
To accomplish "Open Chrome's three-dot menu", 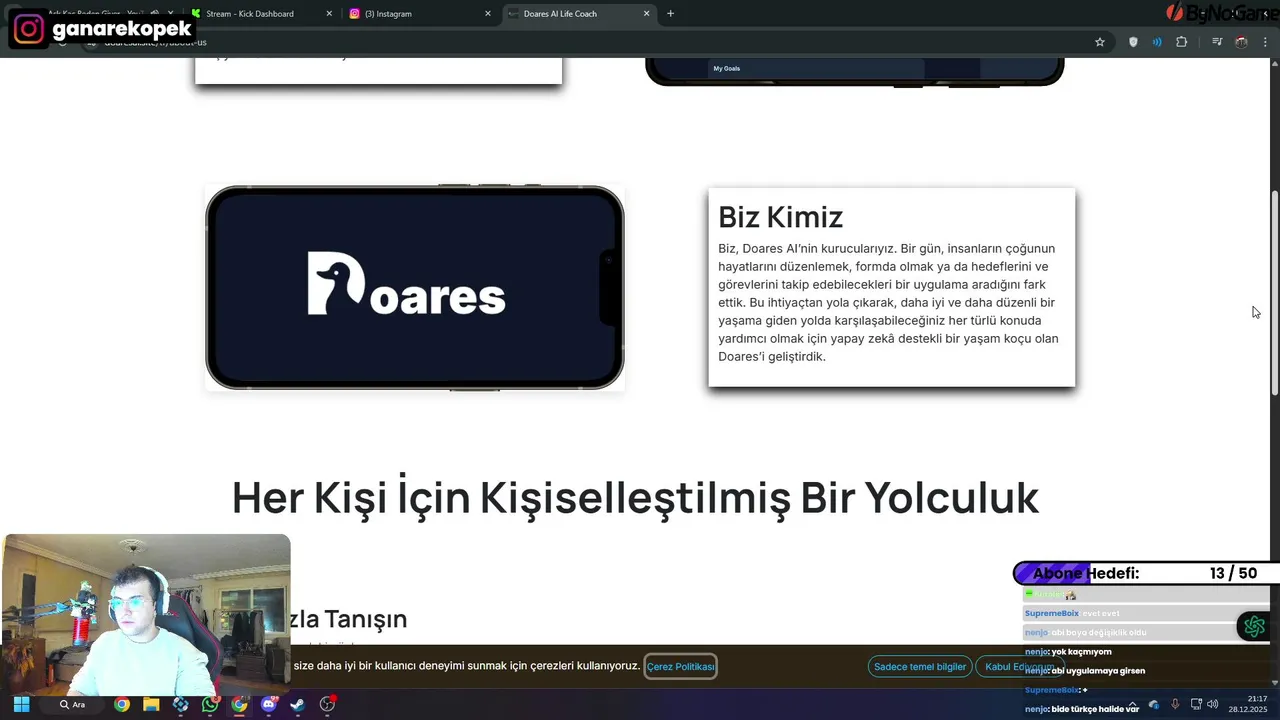I will (x=1265, y=42).
